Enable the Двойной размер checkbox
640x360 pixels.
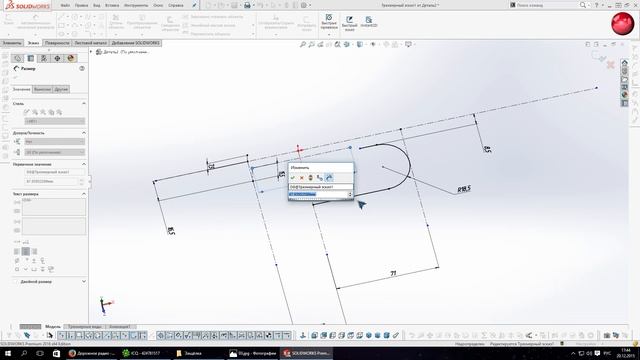click(x=16, y=282)
